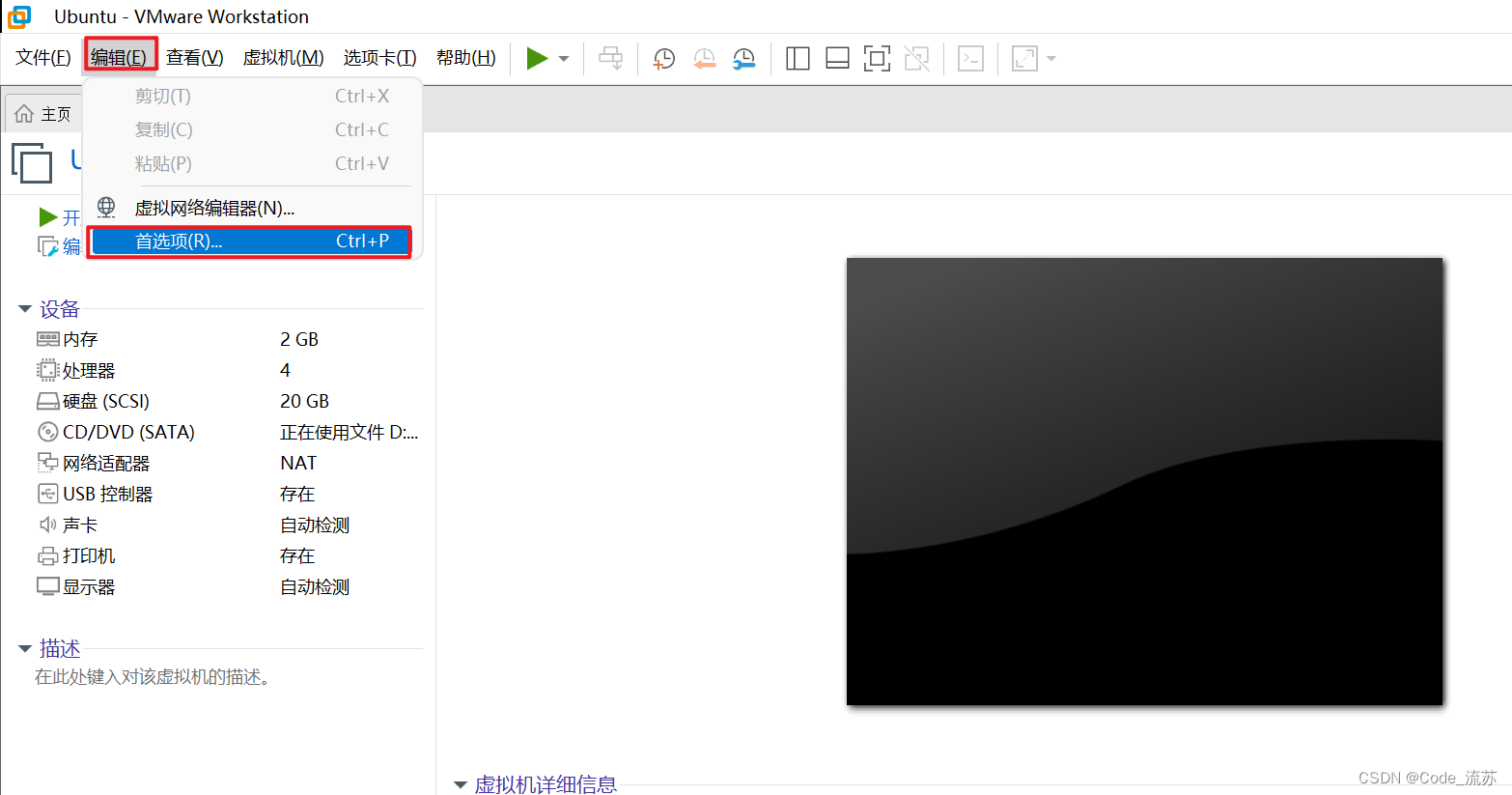Open the console view toolbar icon

(x=970, y=59)
